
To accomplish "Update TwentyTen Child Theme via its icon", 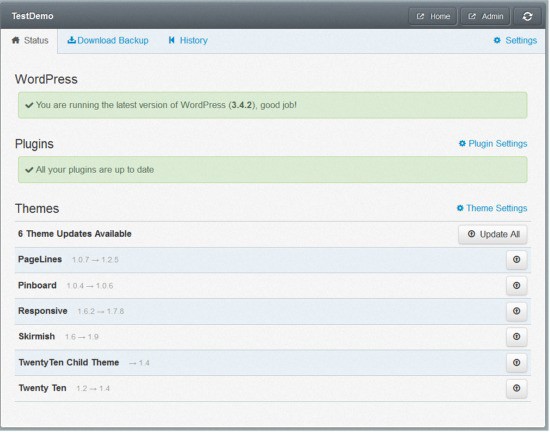I will point(516,362).
